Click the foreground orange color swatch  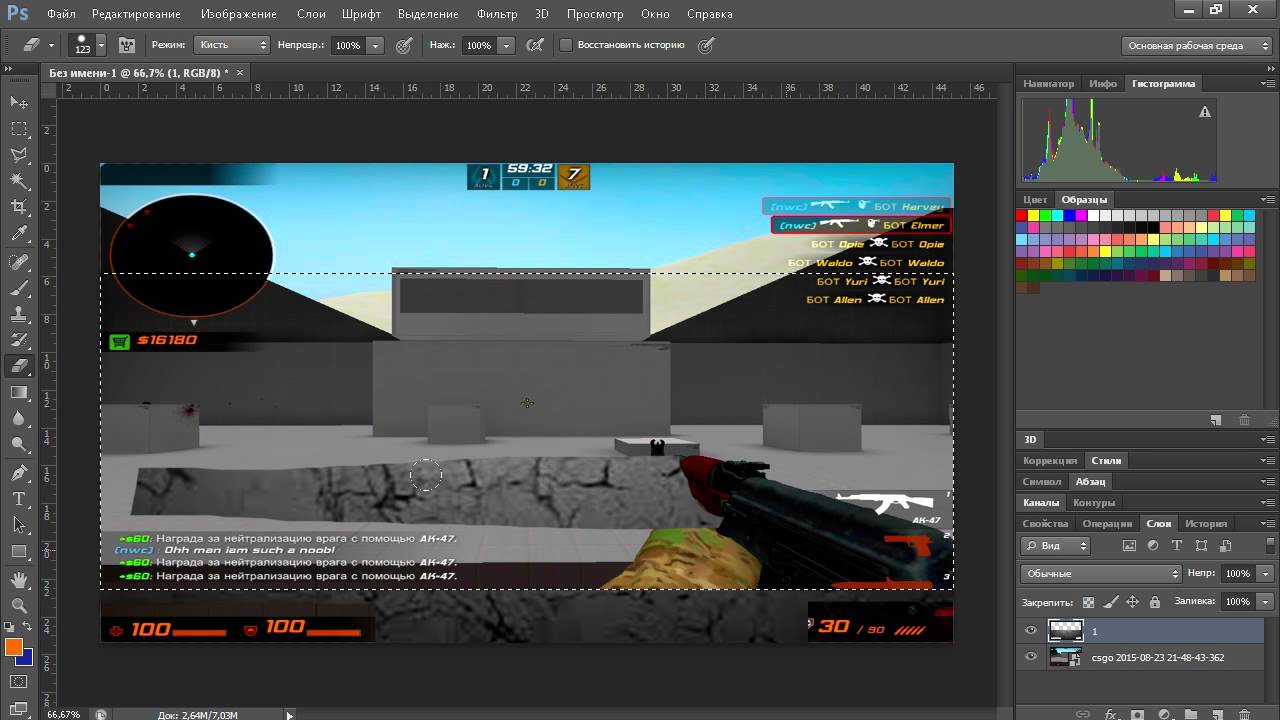13,647
